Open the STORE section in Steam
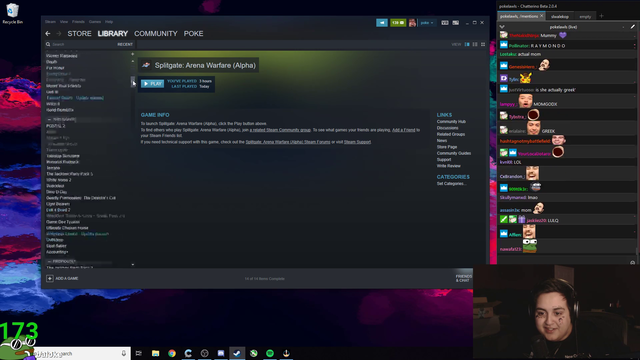This screenshot has width=640, height=360. click(79, 33)
